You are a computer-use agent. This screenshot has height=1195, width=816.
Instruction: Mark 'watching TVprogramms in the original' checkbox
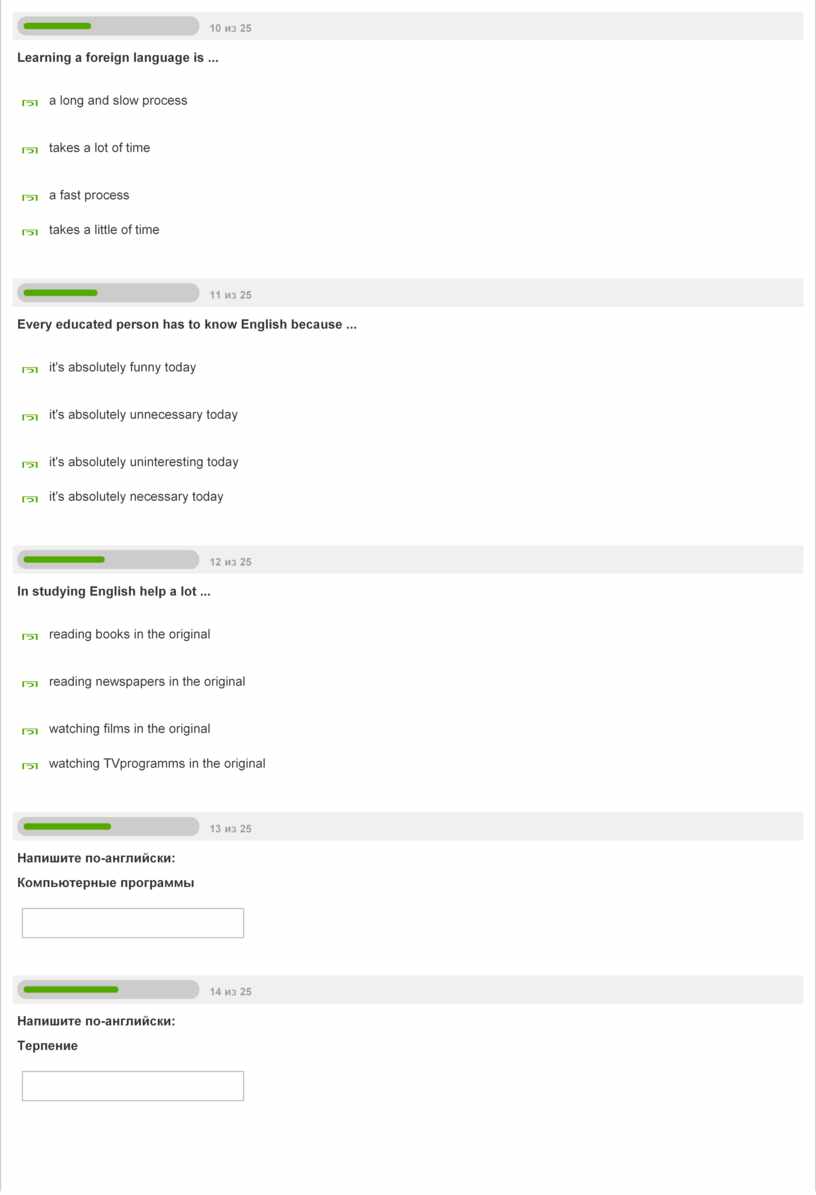click(30, 765)
